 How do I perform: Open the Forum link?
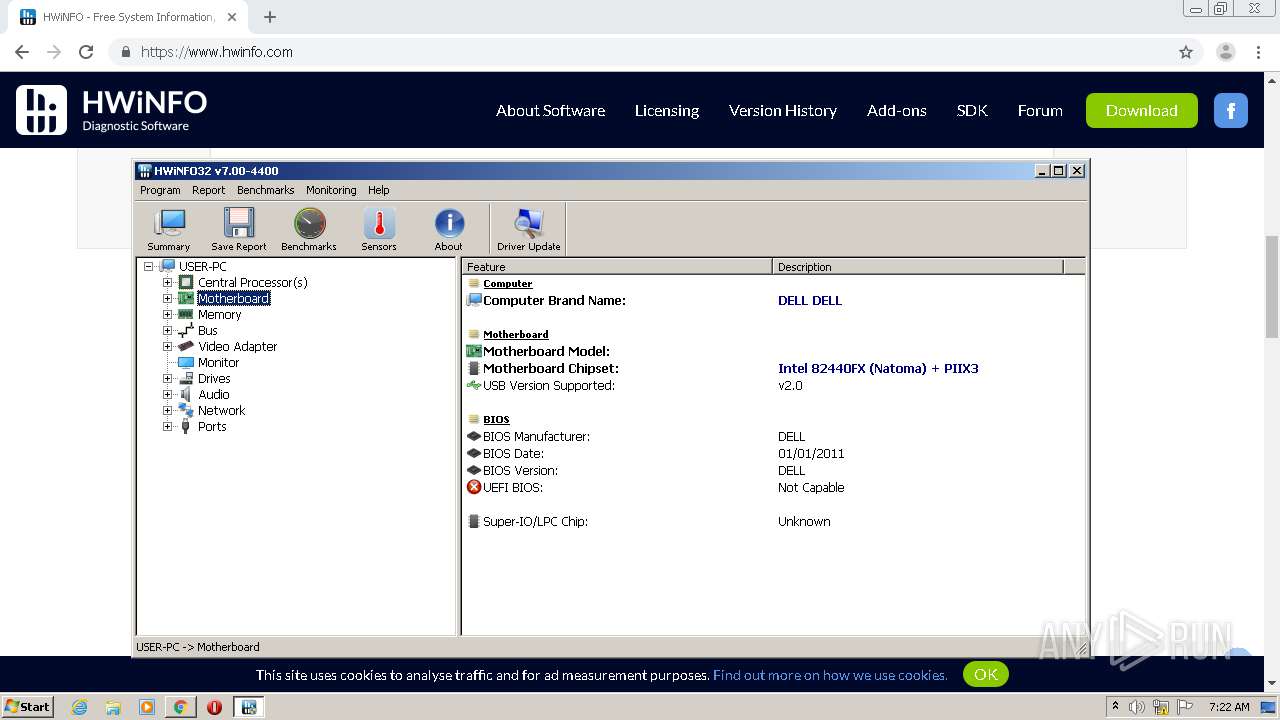[x=1040, y=111]
